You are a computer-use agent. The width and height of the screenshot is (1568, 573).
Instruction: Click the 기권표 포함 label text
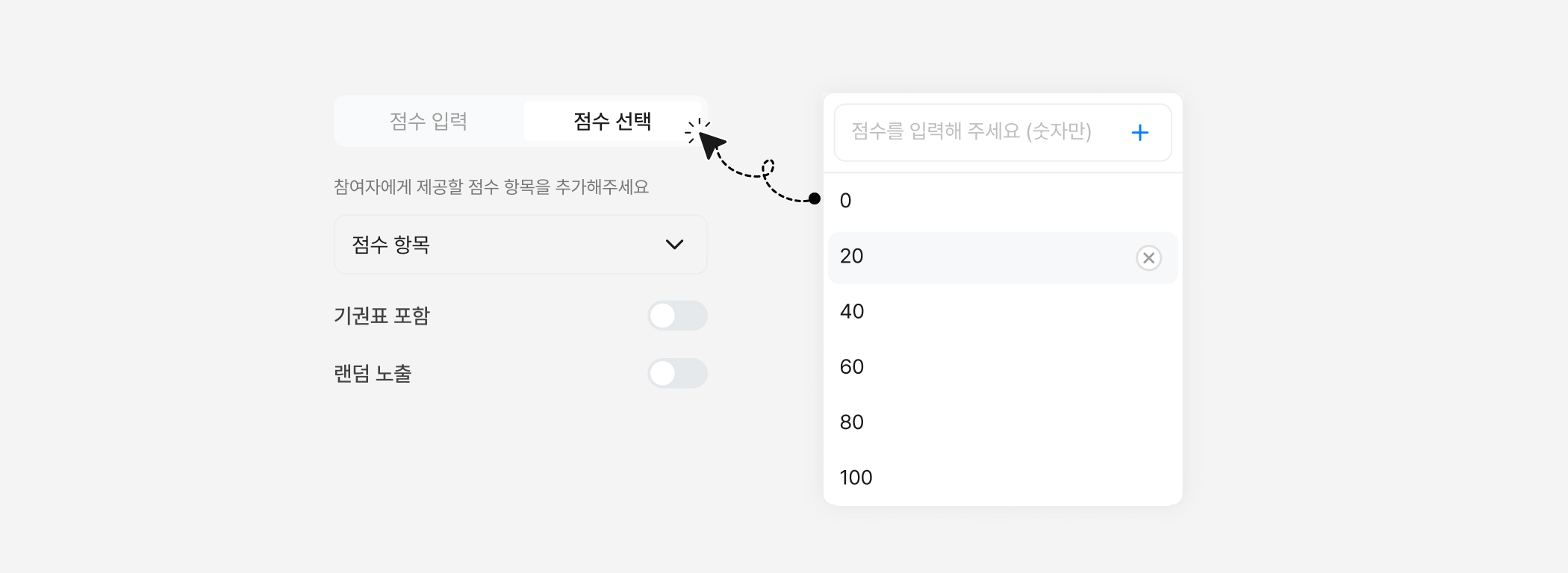[382, 316]
